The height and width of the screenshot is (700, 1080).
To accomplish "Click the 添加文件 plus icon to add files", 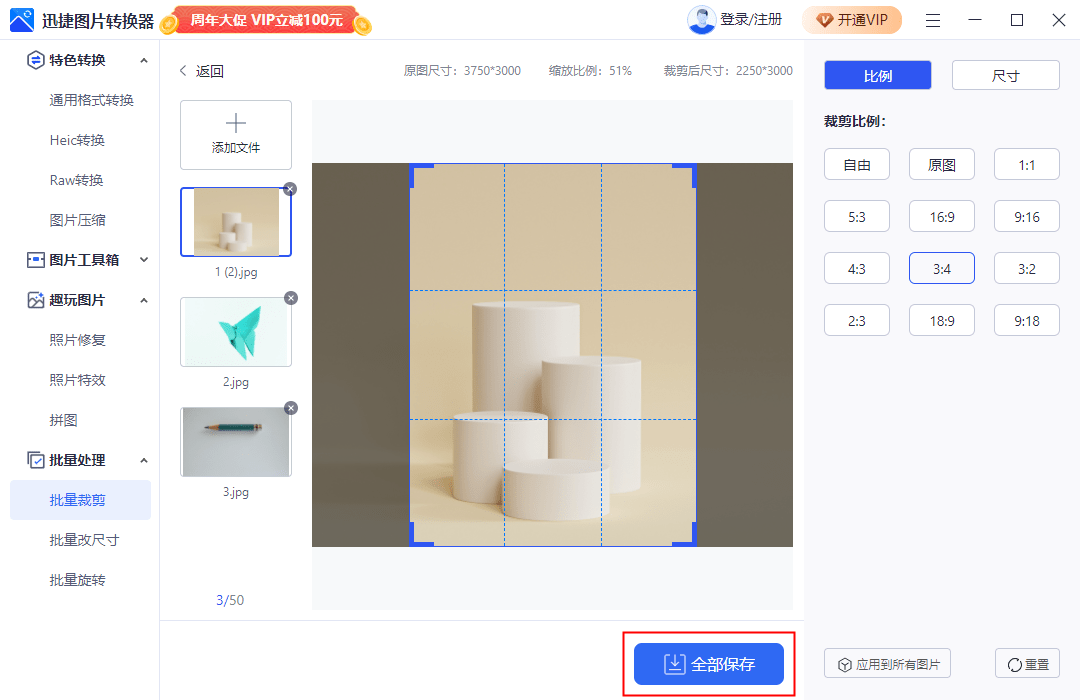I will [x=235, y=125].
